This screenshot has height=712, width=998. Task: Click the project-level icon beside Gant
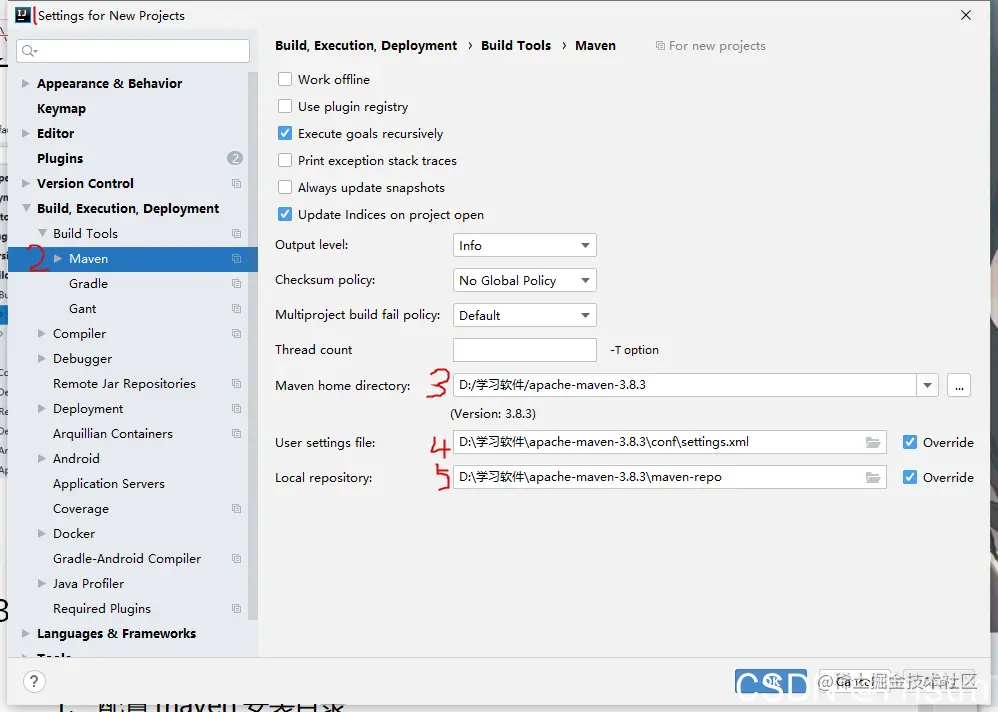click(x=237, y=309)
